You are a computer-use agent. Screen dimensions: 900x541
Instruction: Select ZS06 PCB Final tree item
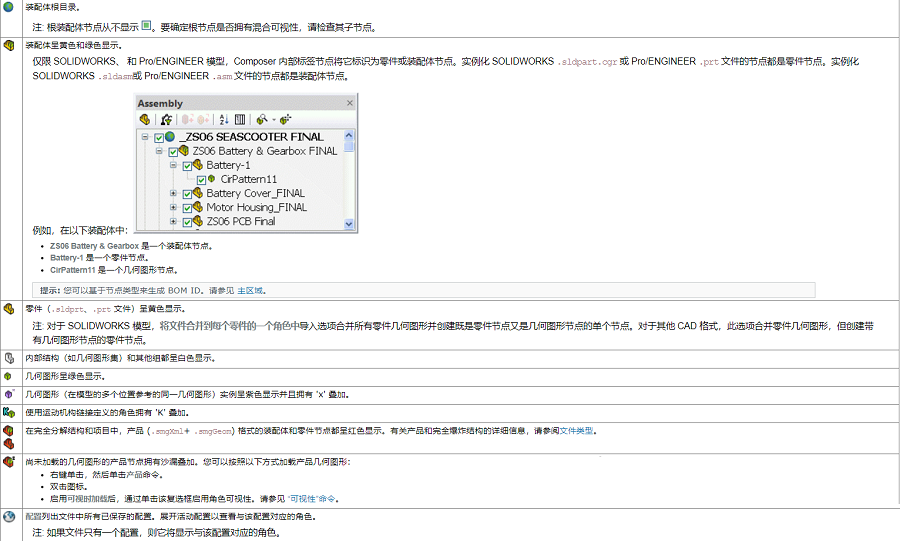240,222
